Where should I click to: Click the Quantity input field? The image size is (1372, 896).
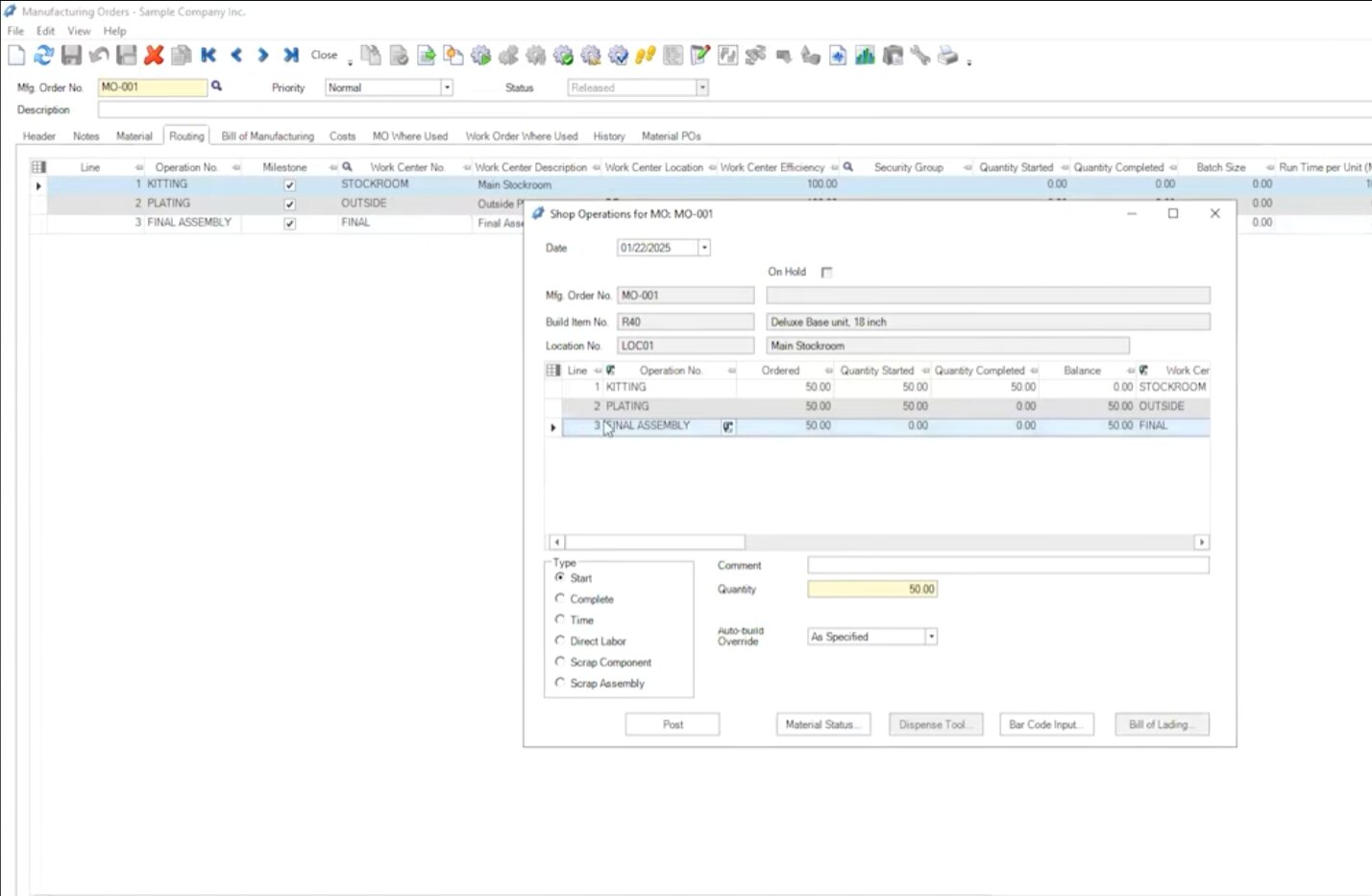click(871, 590)
